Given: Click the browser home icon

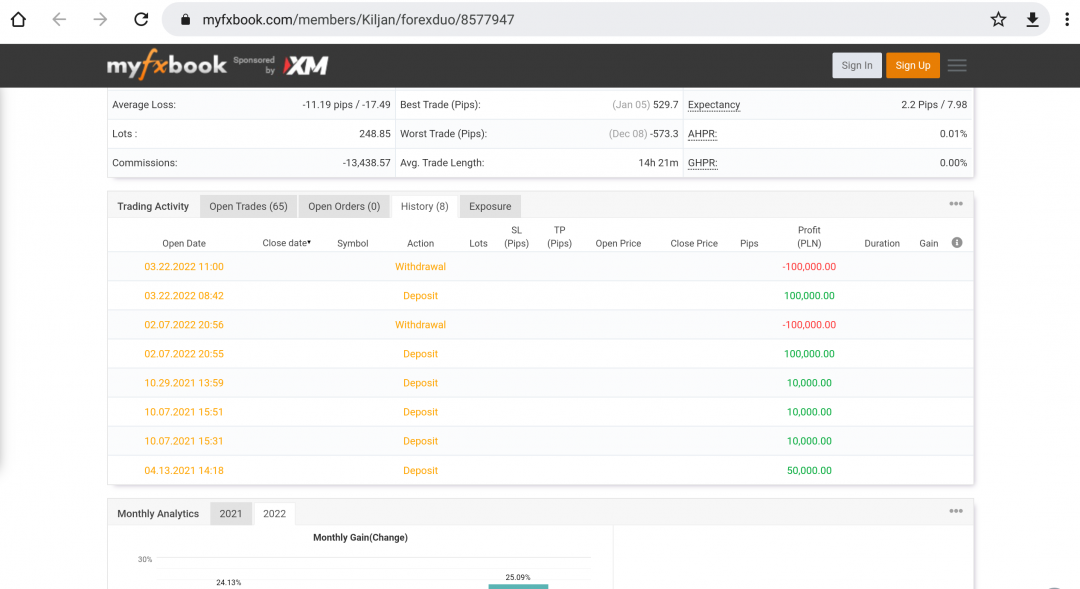Looking at the screenshot, I should [18, 19].
